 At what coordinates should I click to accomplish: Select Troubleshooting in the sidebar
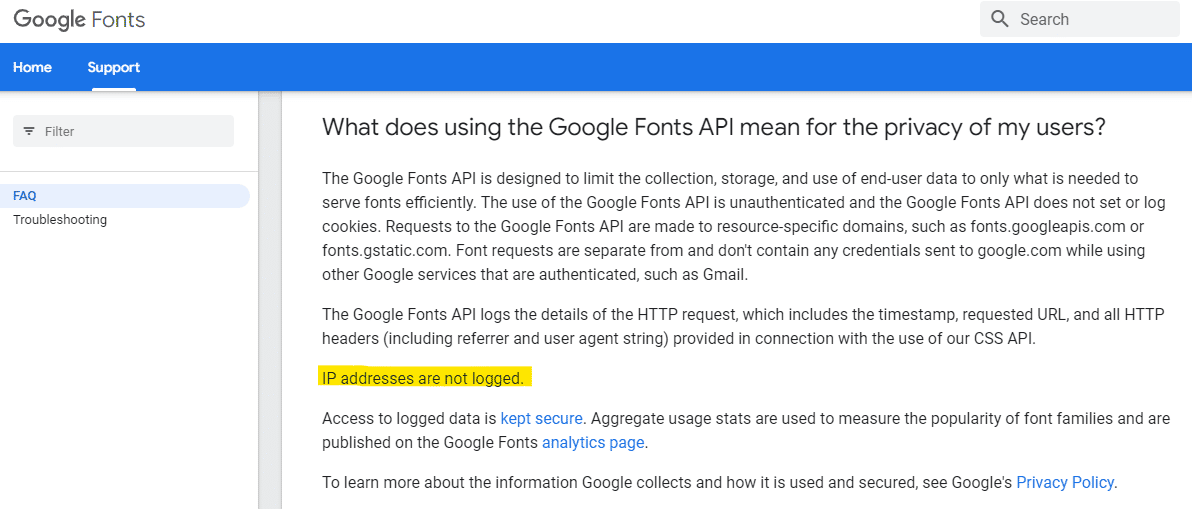(60, 220)
